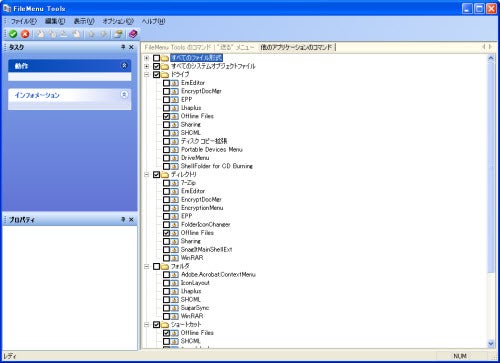500x363 pixels.
Task: Click the icon beside Adobe.Acrobat.ContextMenu
Action: pos(175,275)
